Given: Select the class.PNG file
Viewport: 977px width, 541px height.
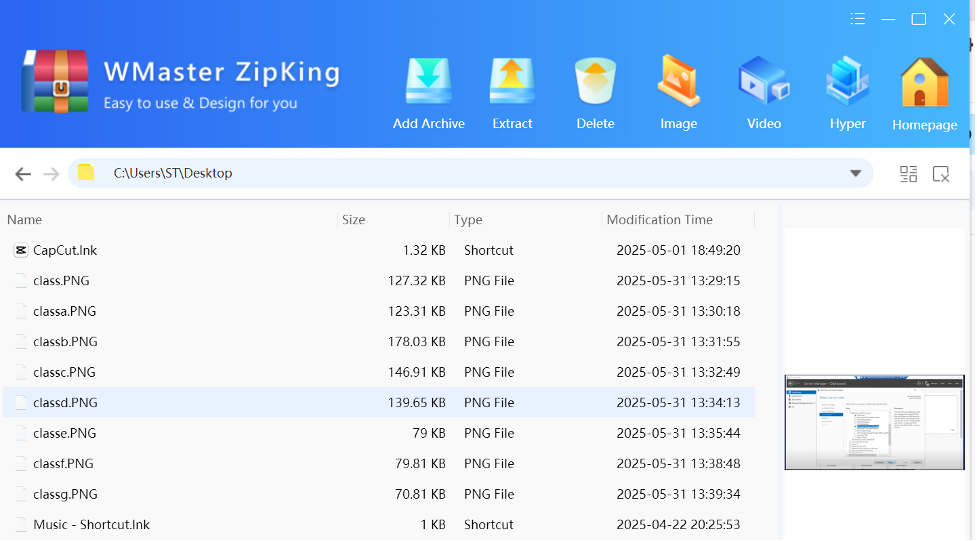Looking at the screenshot, I should 61,281.
